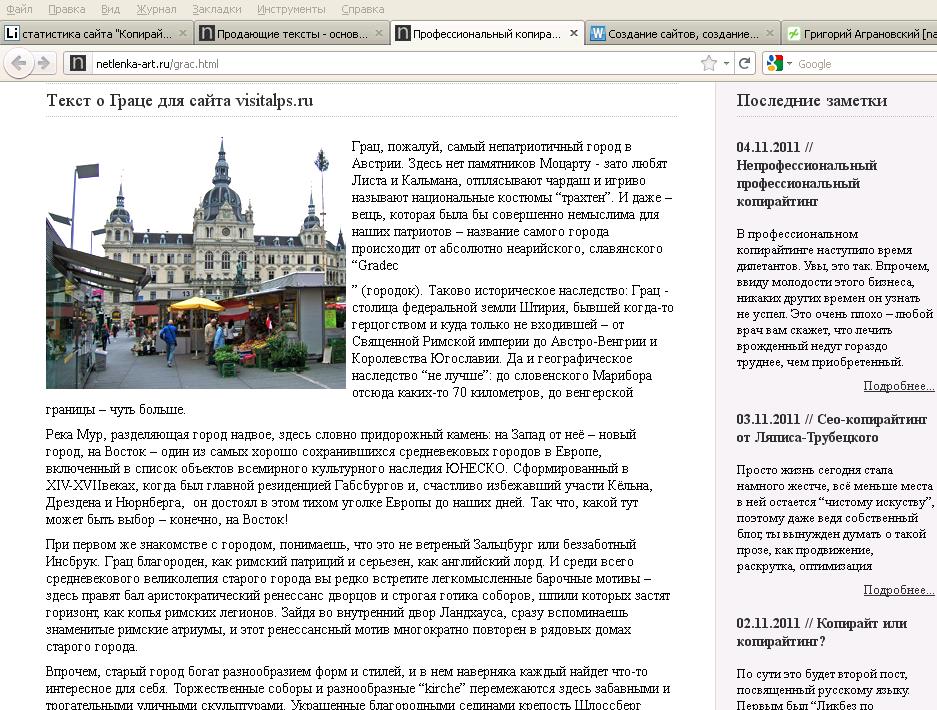Click the browser Forward arrow button
The width and height of the screenshot is (937, 710).
point(44,63)
